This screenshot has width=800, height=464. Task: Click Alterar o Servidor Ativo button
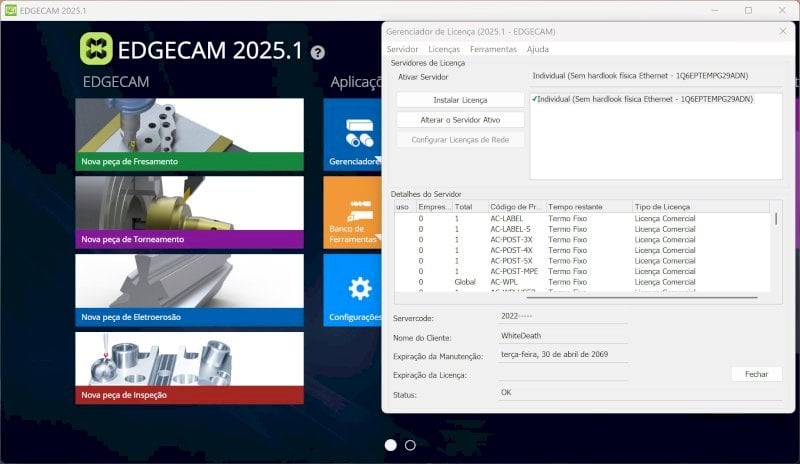[x=460, y=120]
